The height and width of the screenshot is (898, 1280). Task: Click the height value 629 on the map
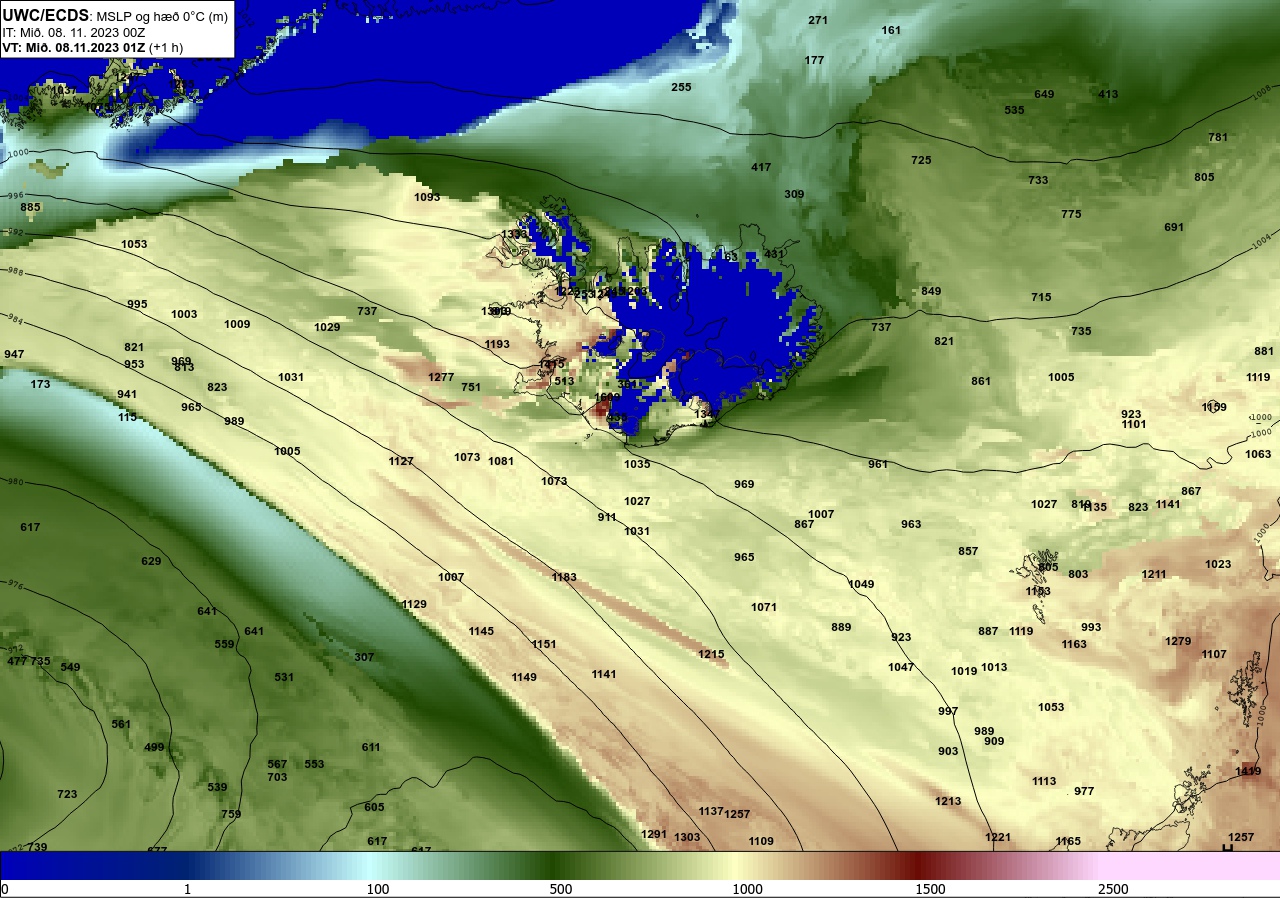click(151, 561)
